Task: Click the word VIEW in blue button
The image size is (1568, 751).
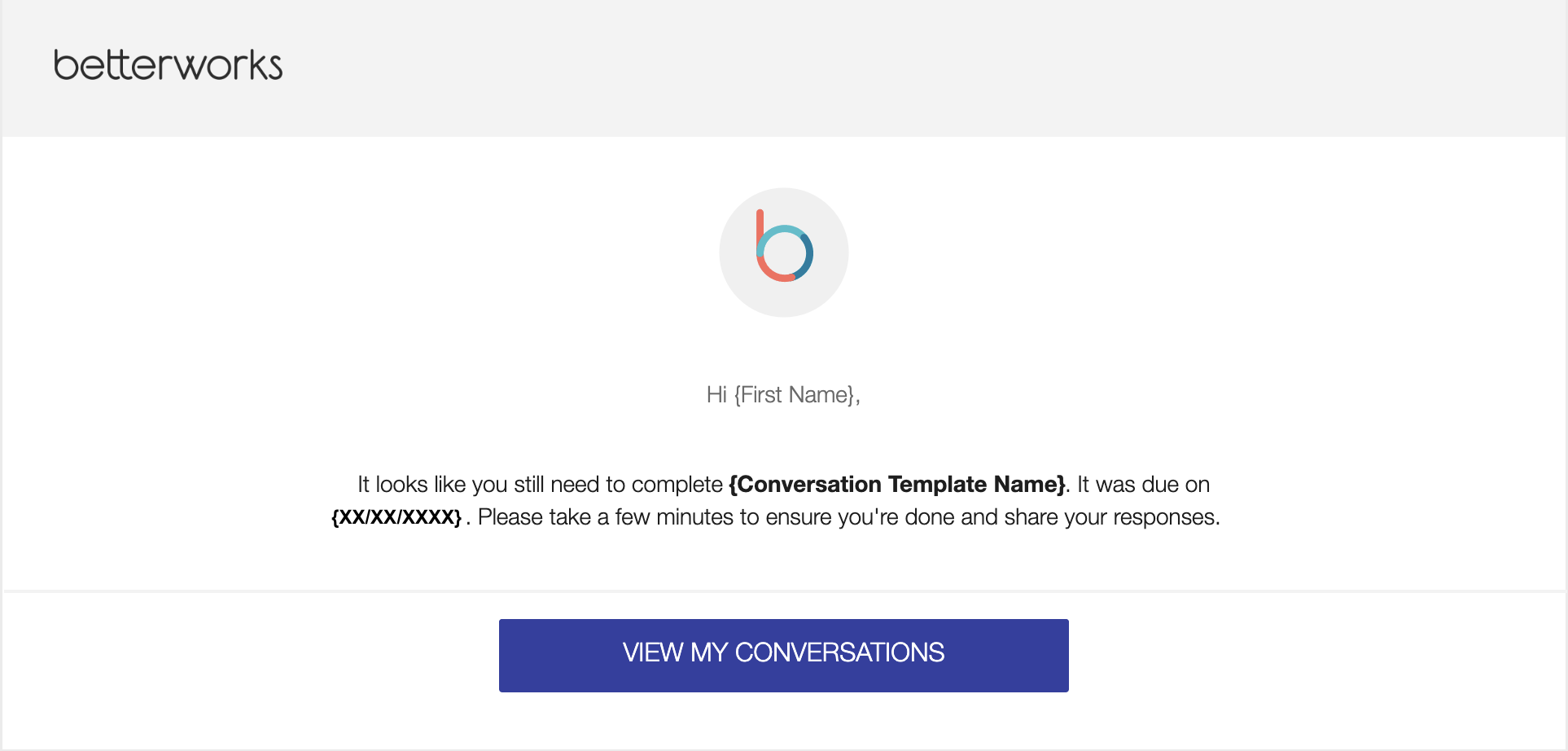Action: pyautogui.click(x=653, y=652)
